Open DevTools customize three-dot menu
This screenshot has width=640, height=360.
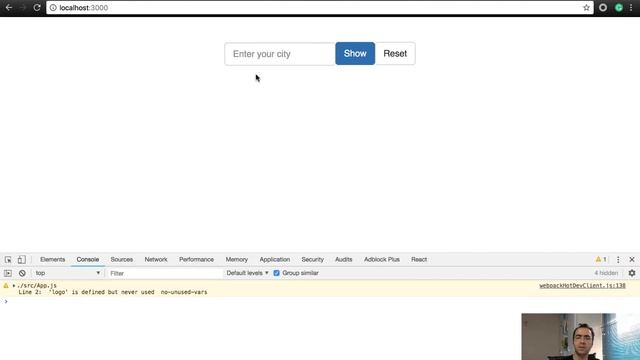[x=618, y=260]
